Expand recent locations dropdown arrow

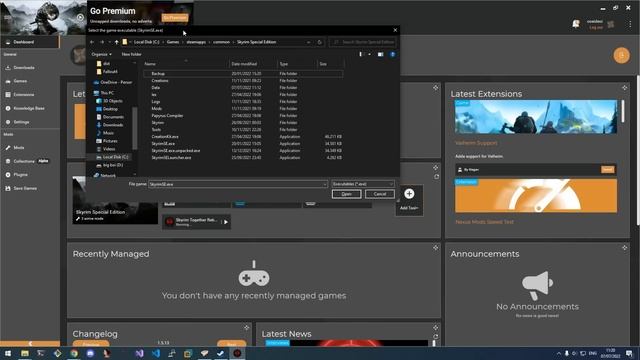click(x=109, y=42)
